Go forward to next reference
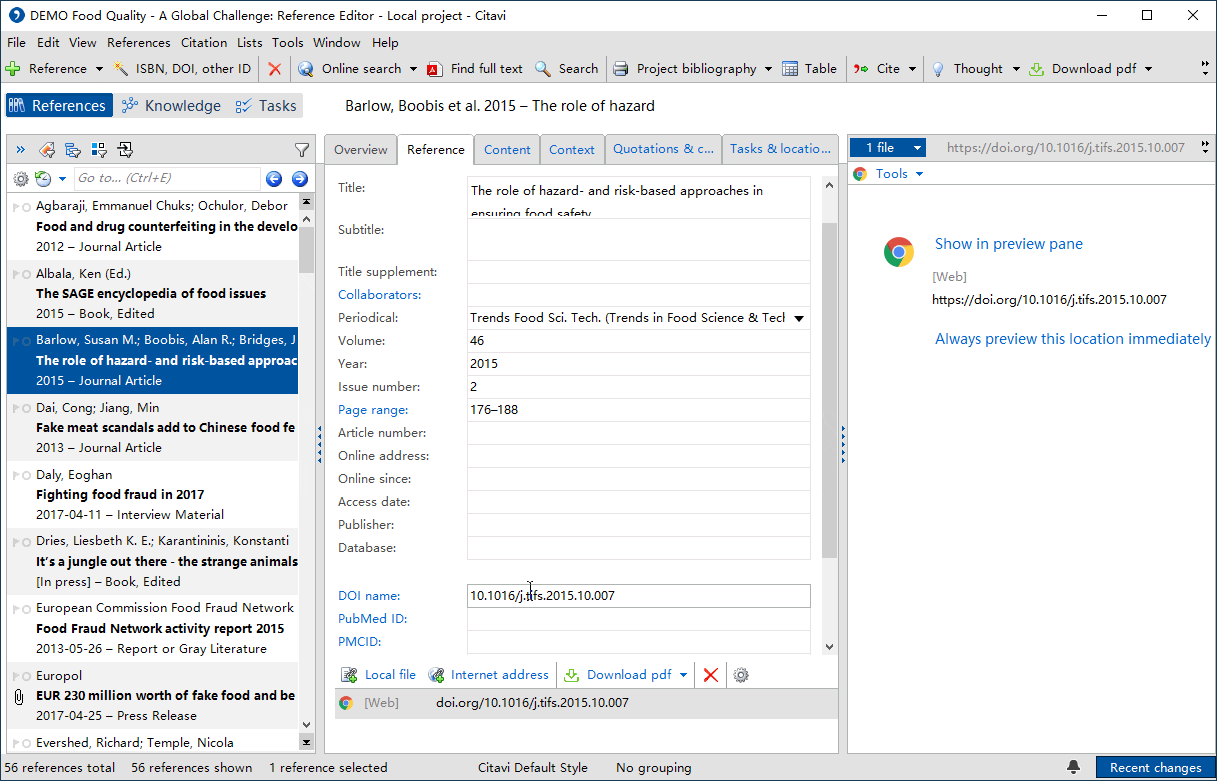Viewport: 1217px width, 781px height. [x=299, y=179]
